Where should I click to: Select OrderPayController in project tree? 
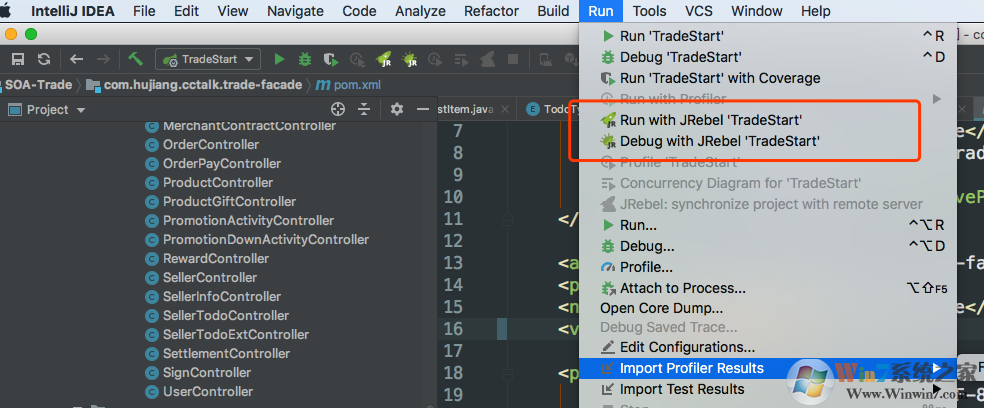coord(222,164)
